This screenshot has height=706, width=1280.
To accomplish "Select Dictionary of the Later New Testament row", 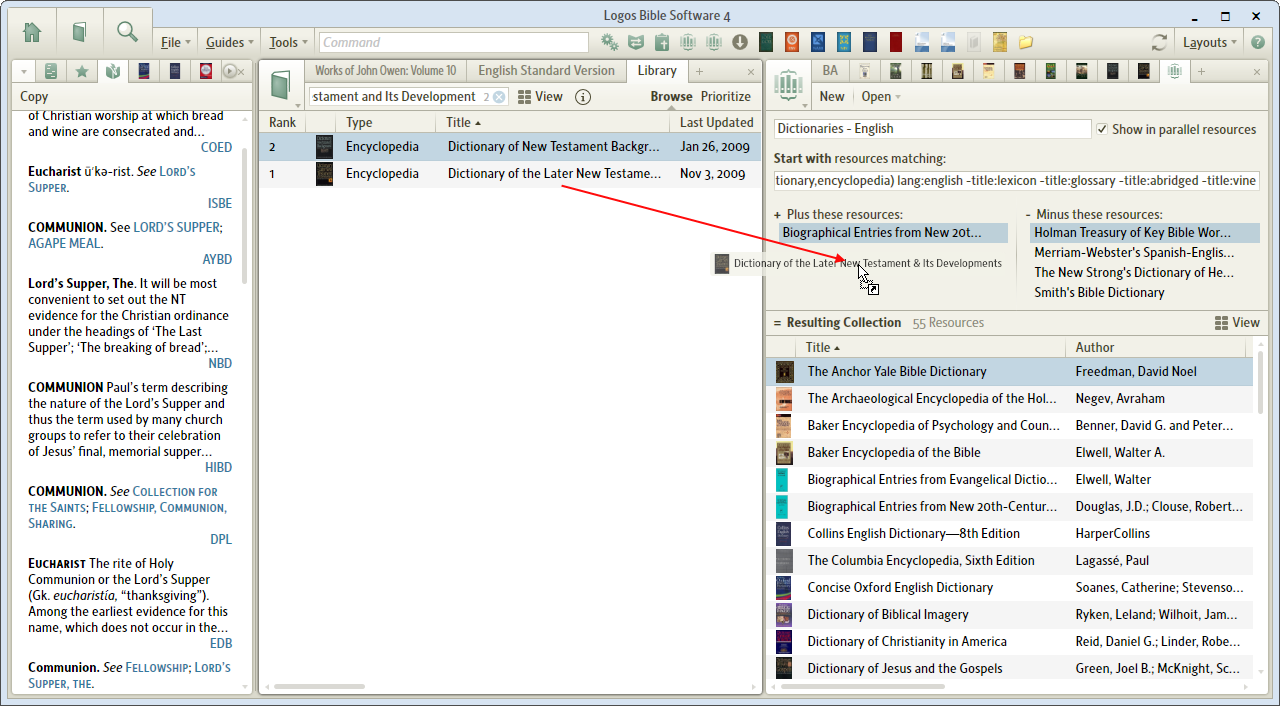I will point(510,174).
